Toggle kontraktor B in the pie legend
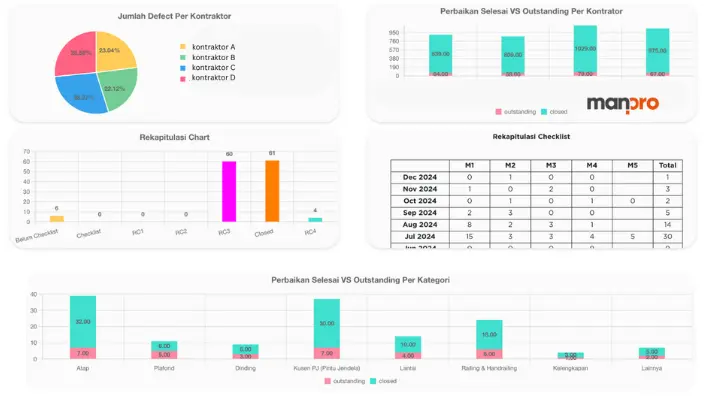 point(208,57)
